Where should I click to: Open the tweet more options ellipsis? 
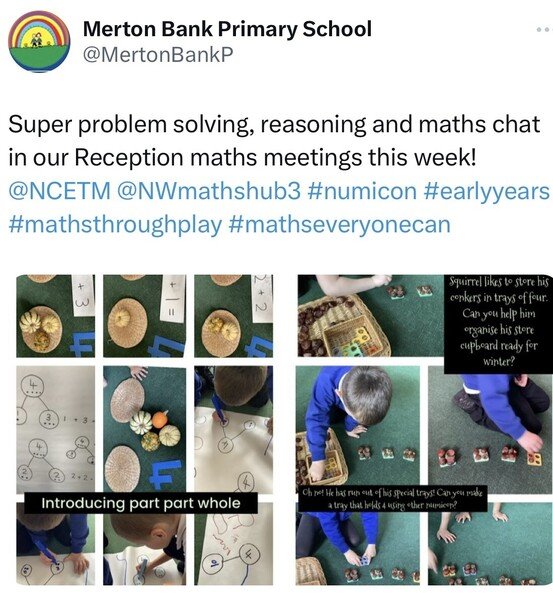pyautogui.click(x=545, y=29)
